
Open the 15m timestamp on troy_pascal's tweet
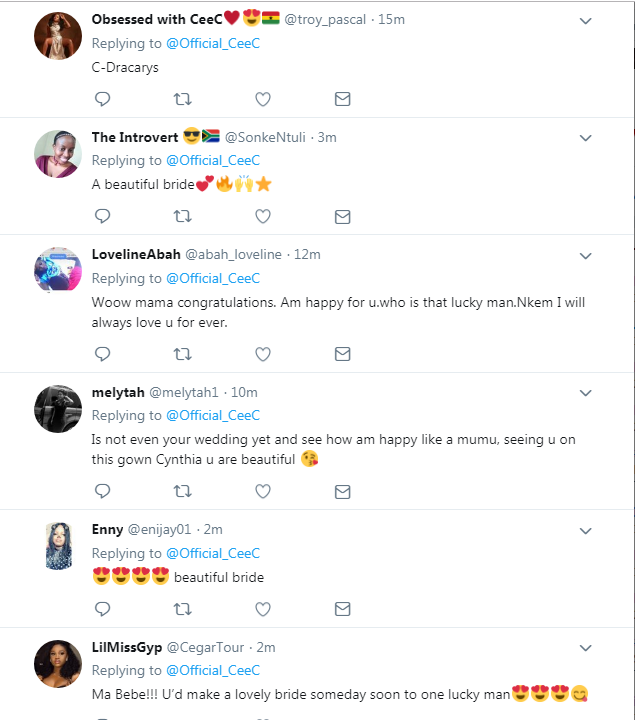[x=387, y=20]
